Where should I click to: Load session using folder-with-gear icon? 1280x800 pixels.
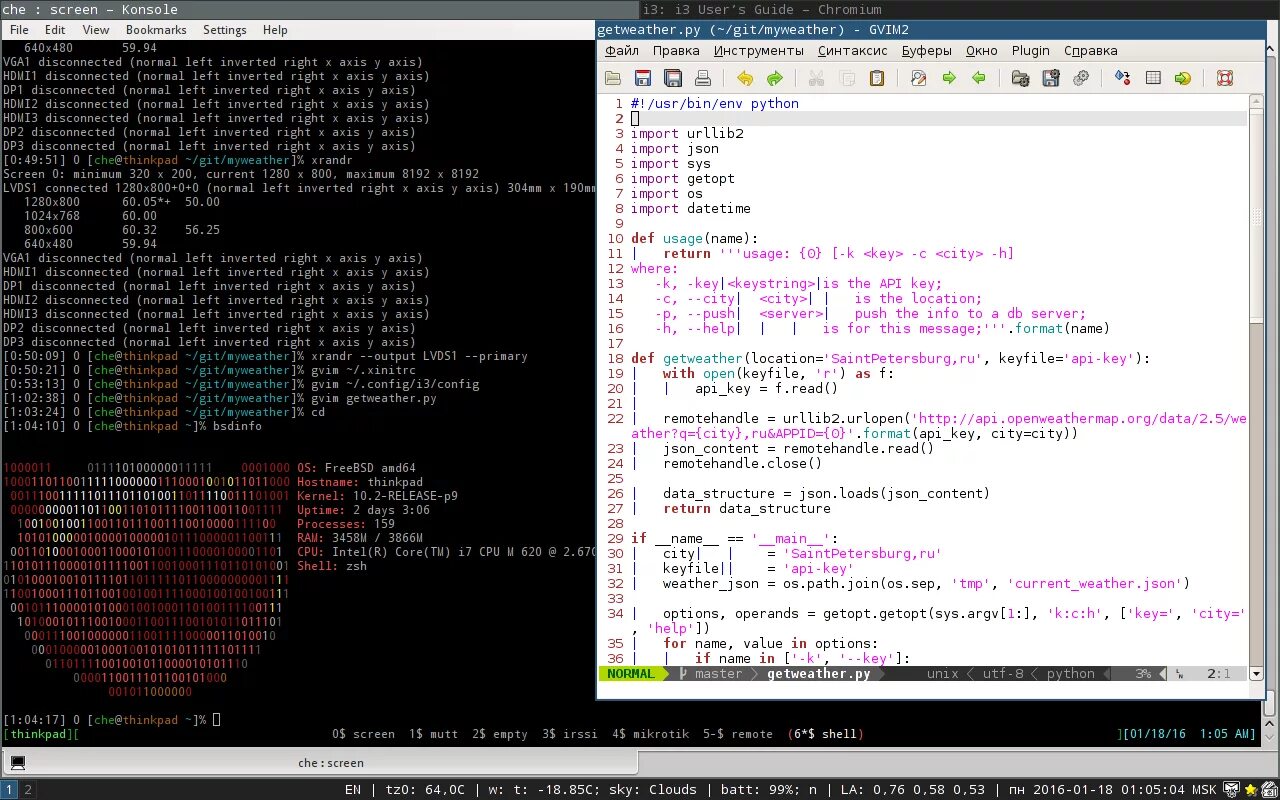(1021, 78)
